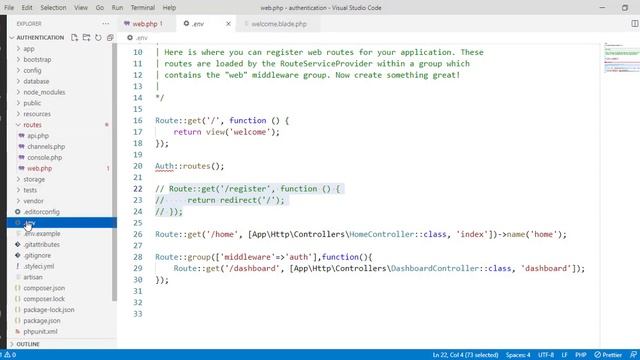
Task: Change end of line sequence LF
Action: tap(564, 355)
